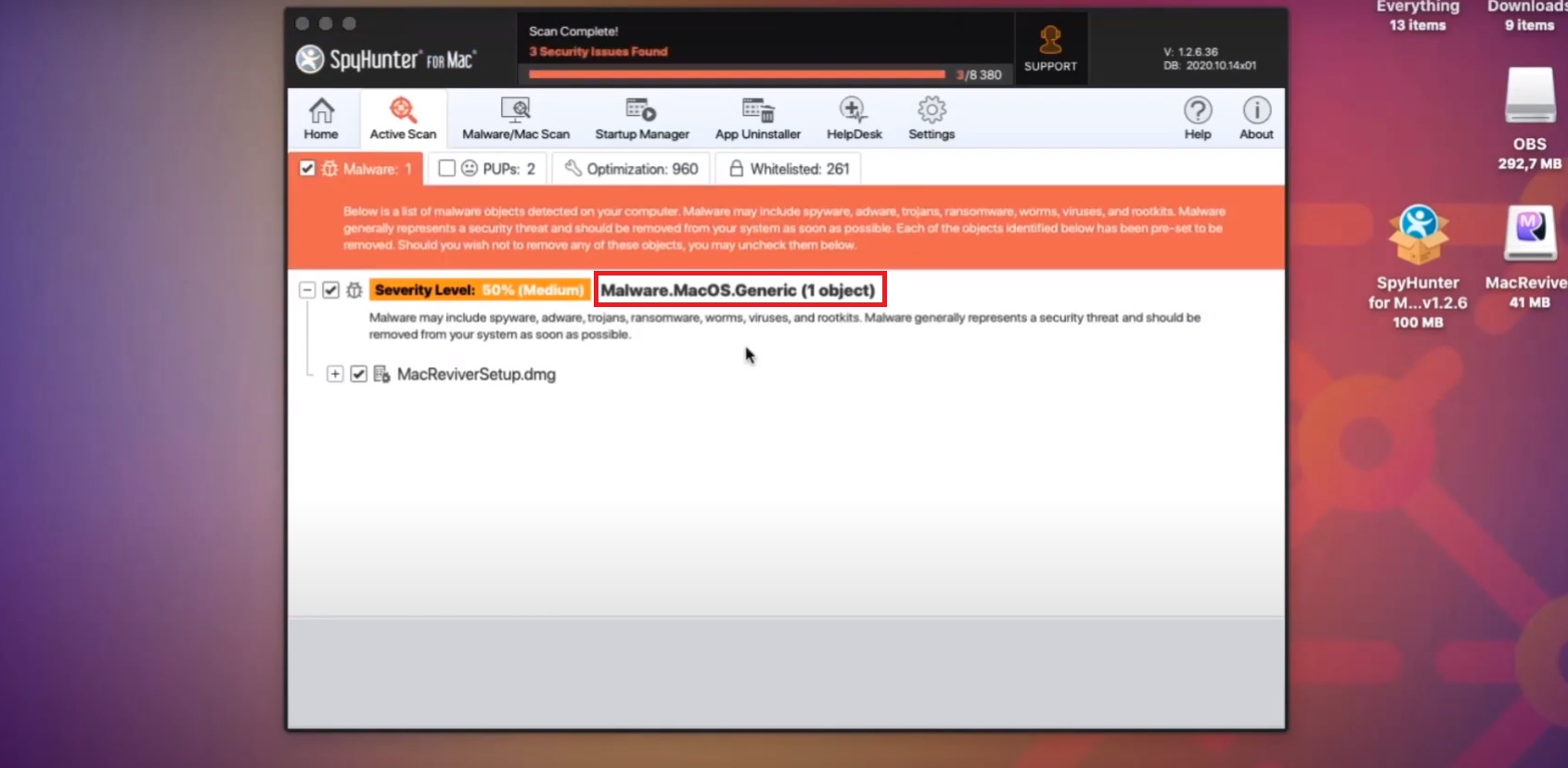Click the "Scan Complete!" status text
The image size is (1568, 768).
coord(573,32)
